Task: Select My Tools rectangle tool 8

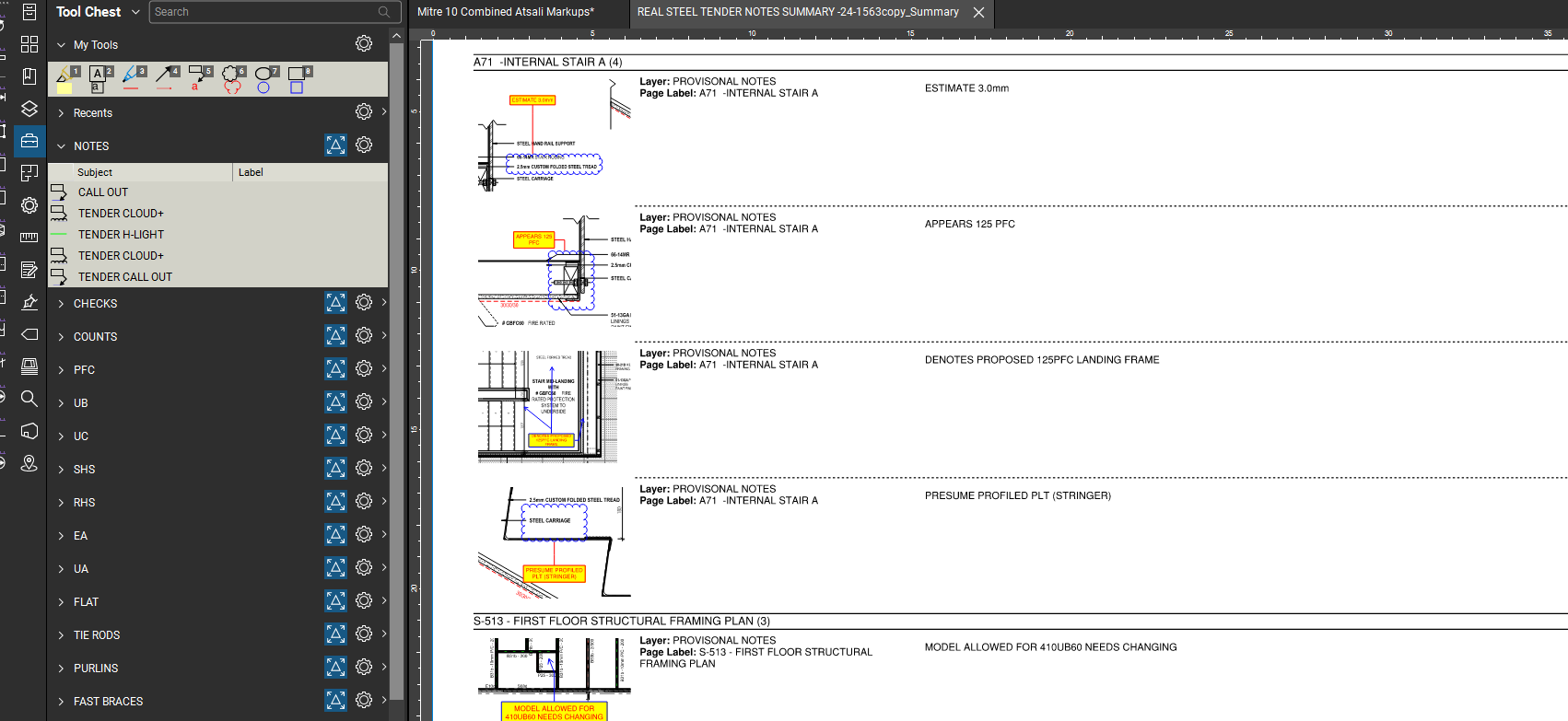Action: [299, 79]
